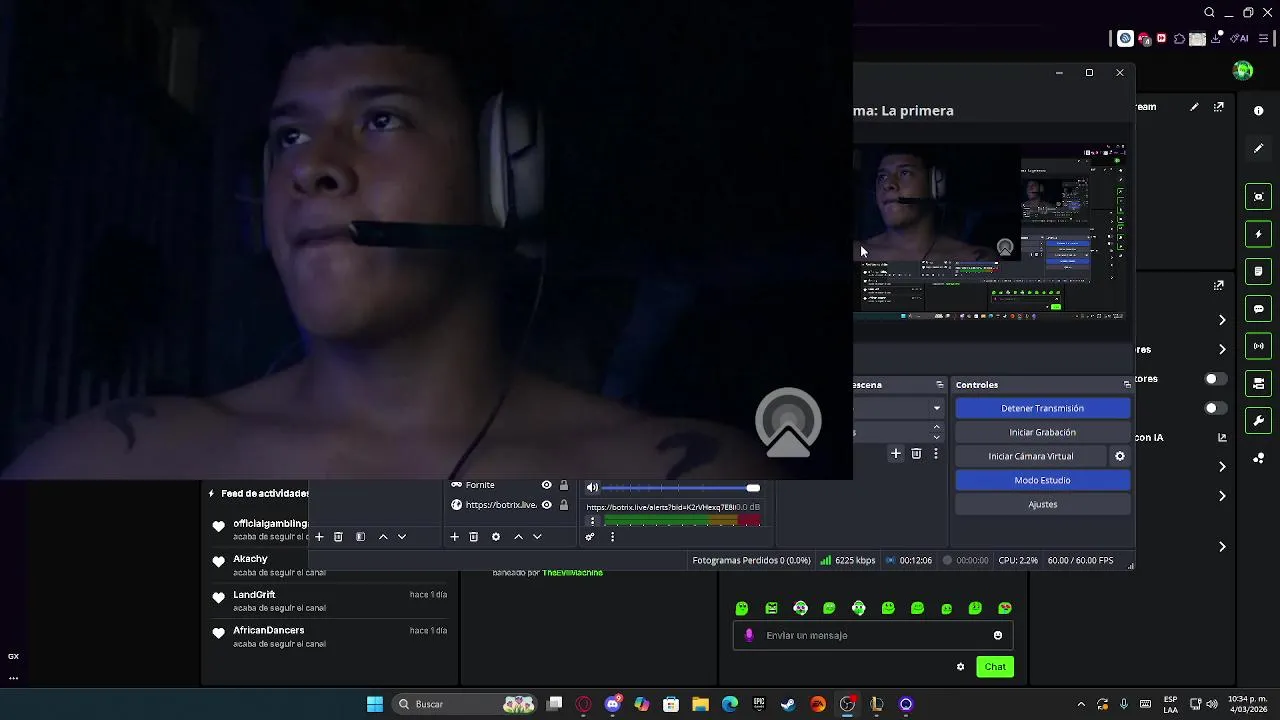Image resolution: width=1280 pixels, height=720 pixels.
Task: Enable the Kick toggle beside 'tores' text
Action: tap(1215, 379)
